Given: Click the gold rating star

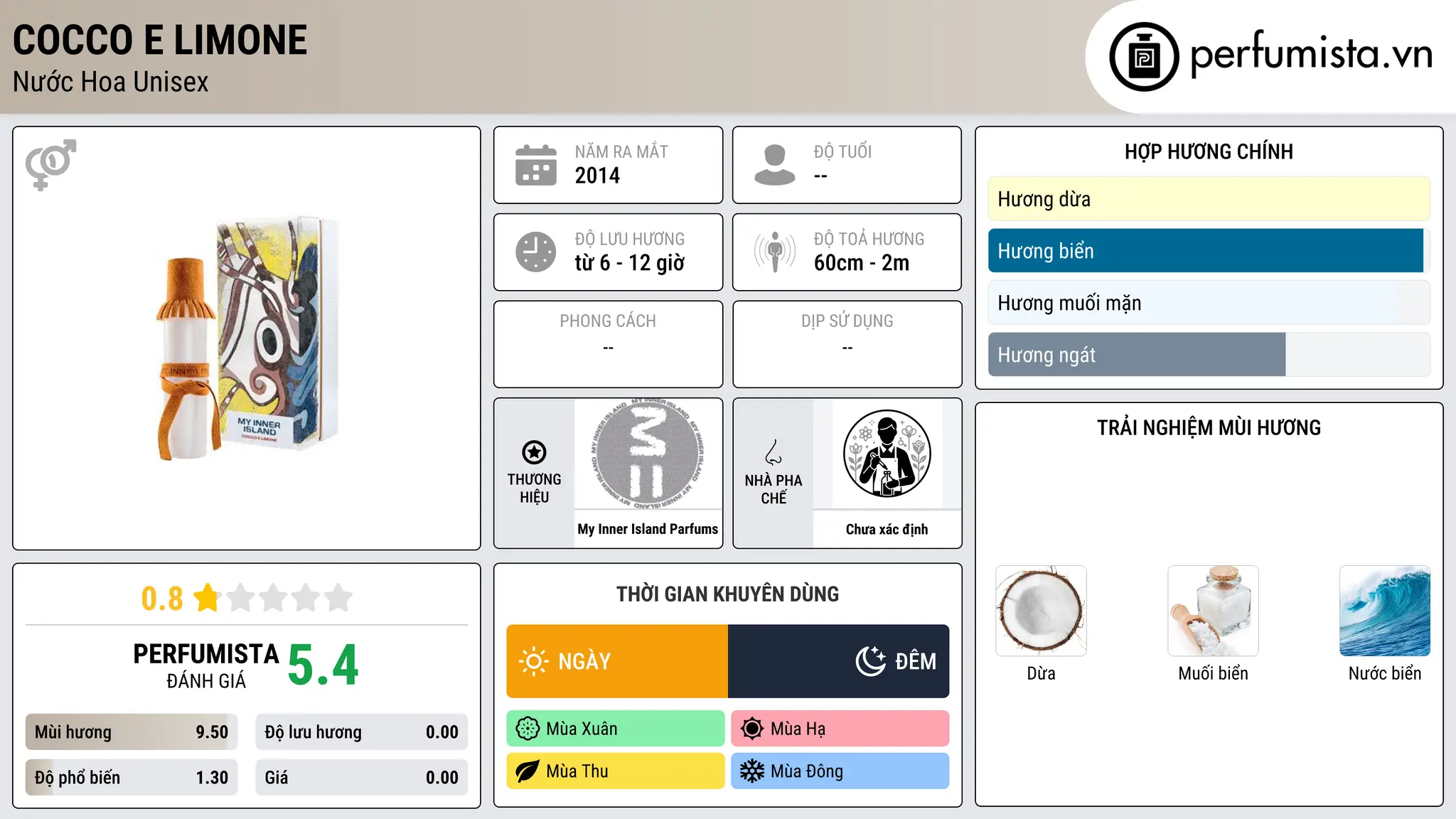Looking at the screenshot, I should [x=207, y=598].
